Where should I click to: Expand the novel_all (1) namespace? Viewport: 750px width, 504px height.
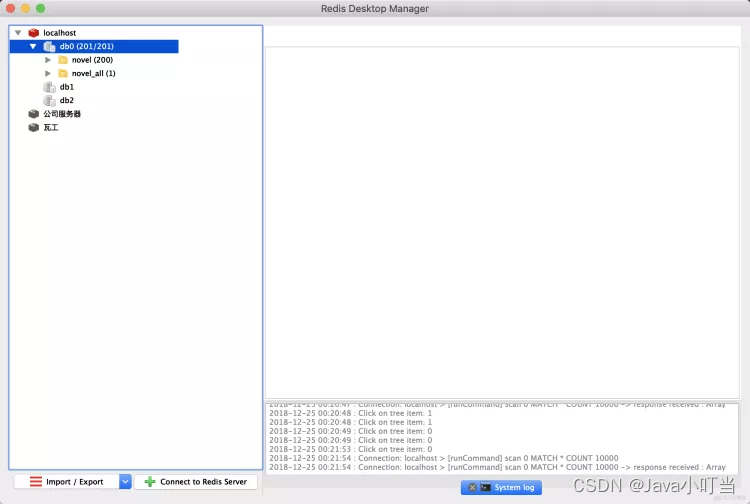point(48,73)
